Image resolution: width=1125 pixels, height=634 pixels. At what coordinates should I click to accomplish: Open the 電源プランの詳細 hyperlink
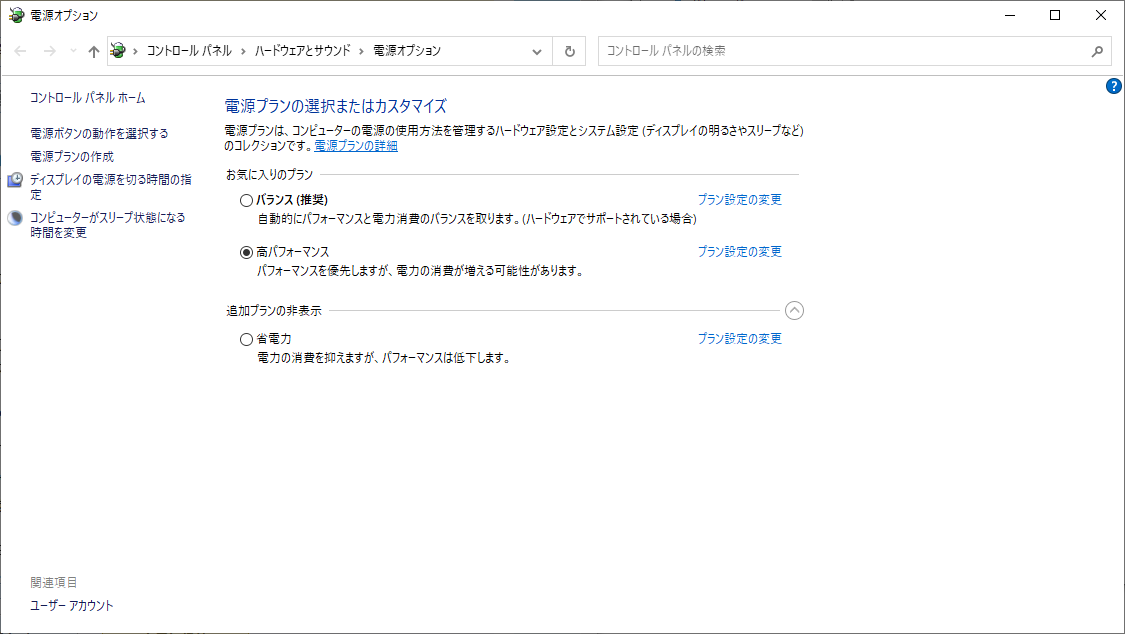click(356, 146)
